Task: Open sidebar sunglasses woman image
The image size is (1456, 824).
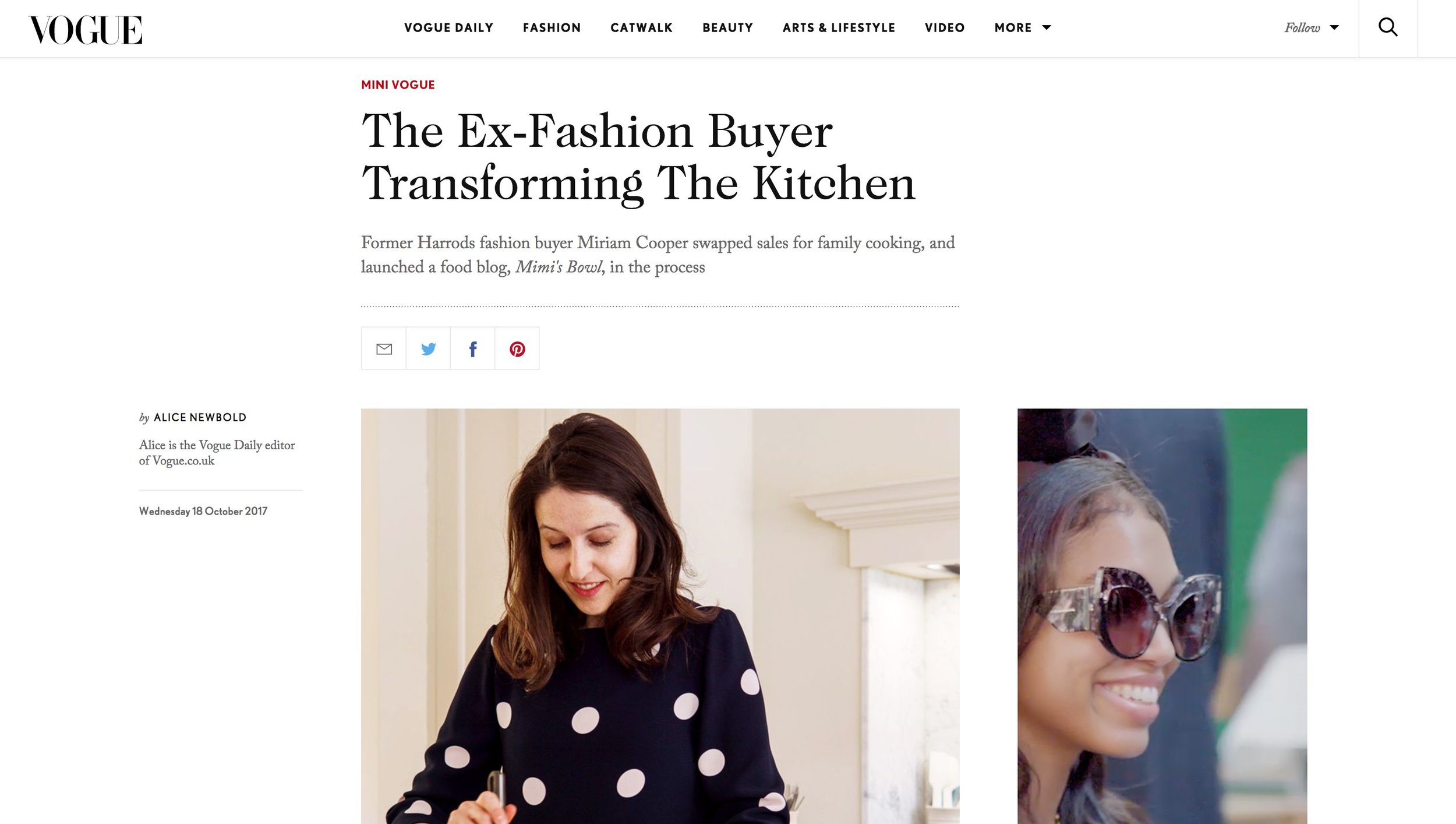Action: click(1162, 616)
